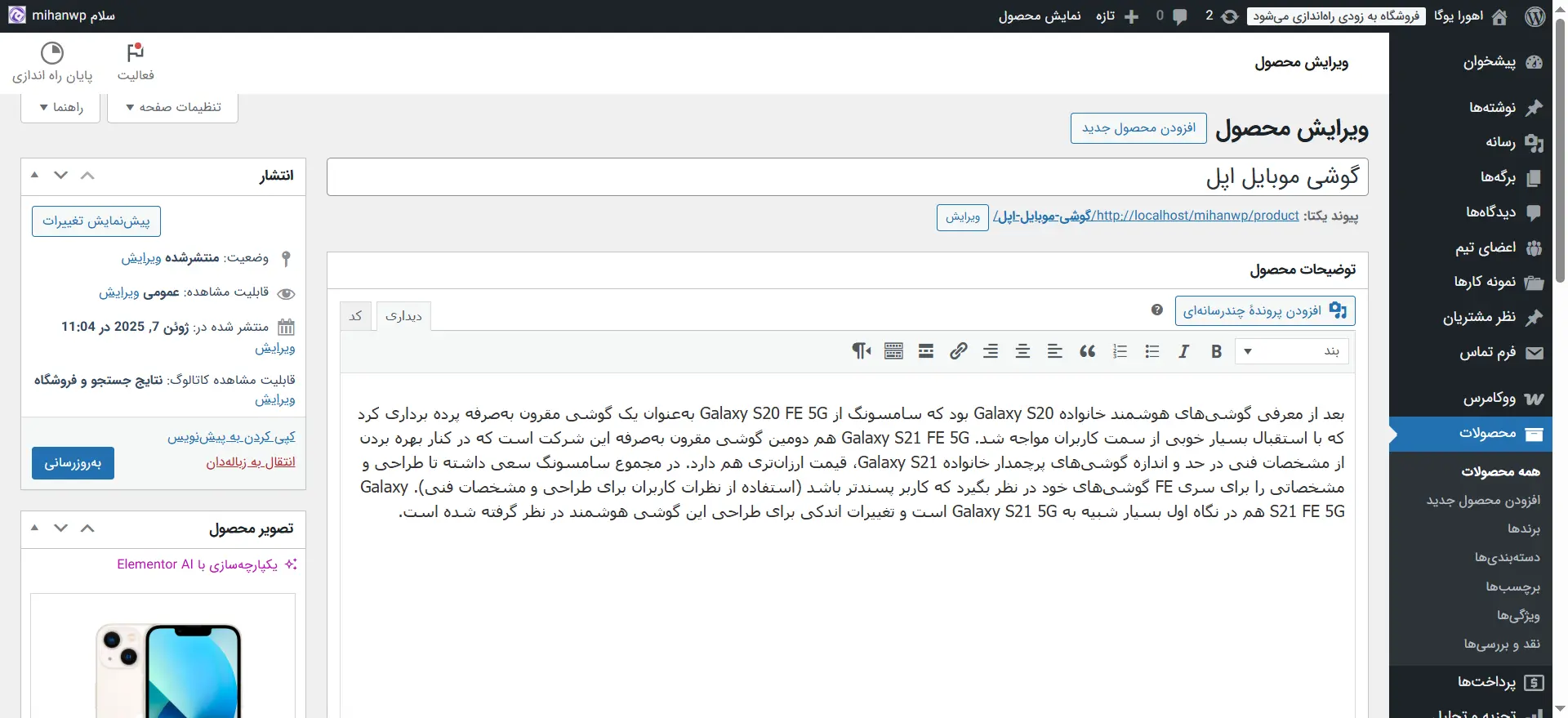Insert a numbered list in the editor

(1120, 351)
